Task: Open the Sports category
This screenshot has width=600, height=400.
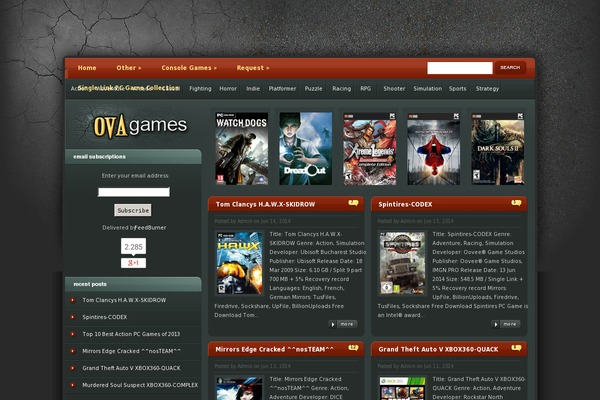Action: pos(458,88)
